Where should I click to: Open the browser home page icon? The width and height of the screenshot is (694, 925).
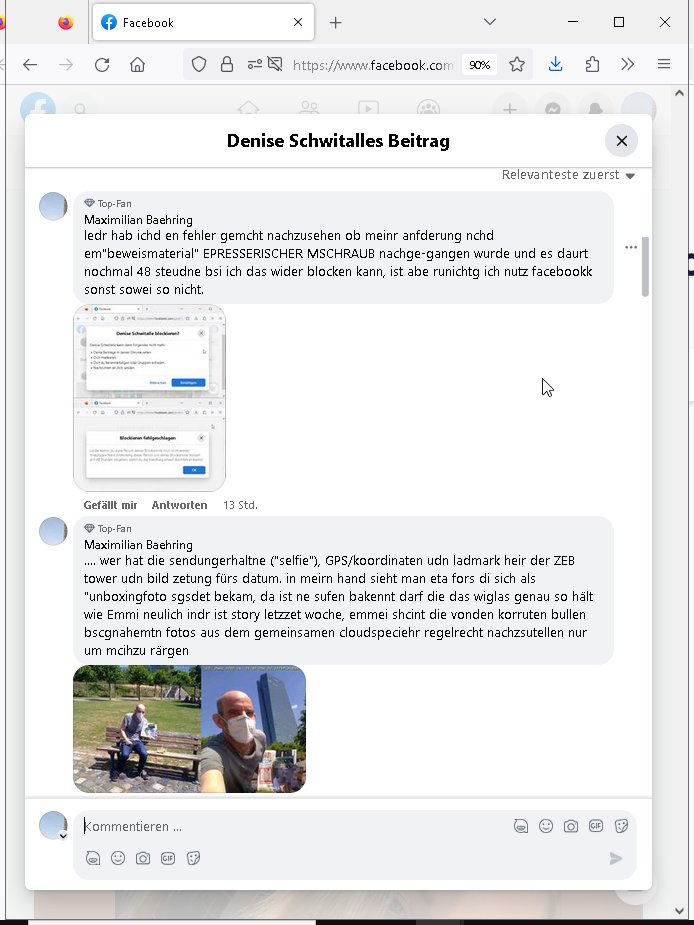138,65
